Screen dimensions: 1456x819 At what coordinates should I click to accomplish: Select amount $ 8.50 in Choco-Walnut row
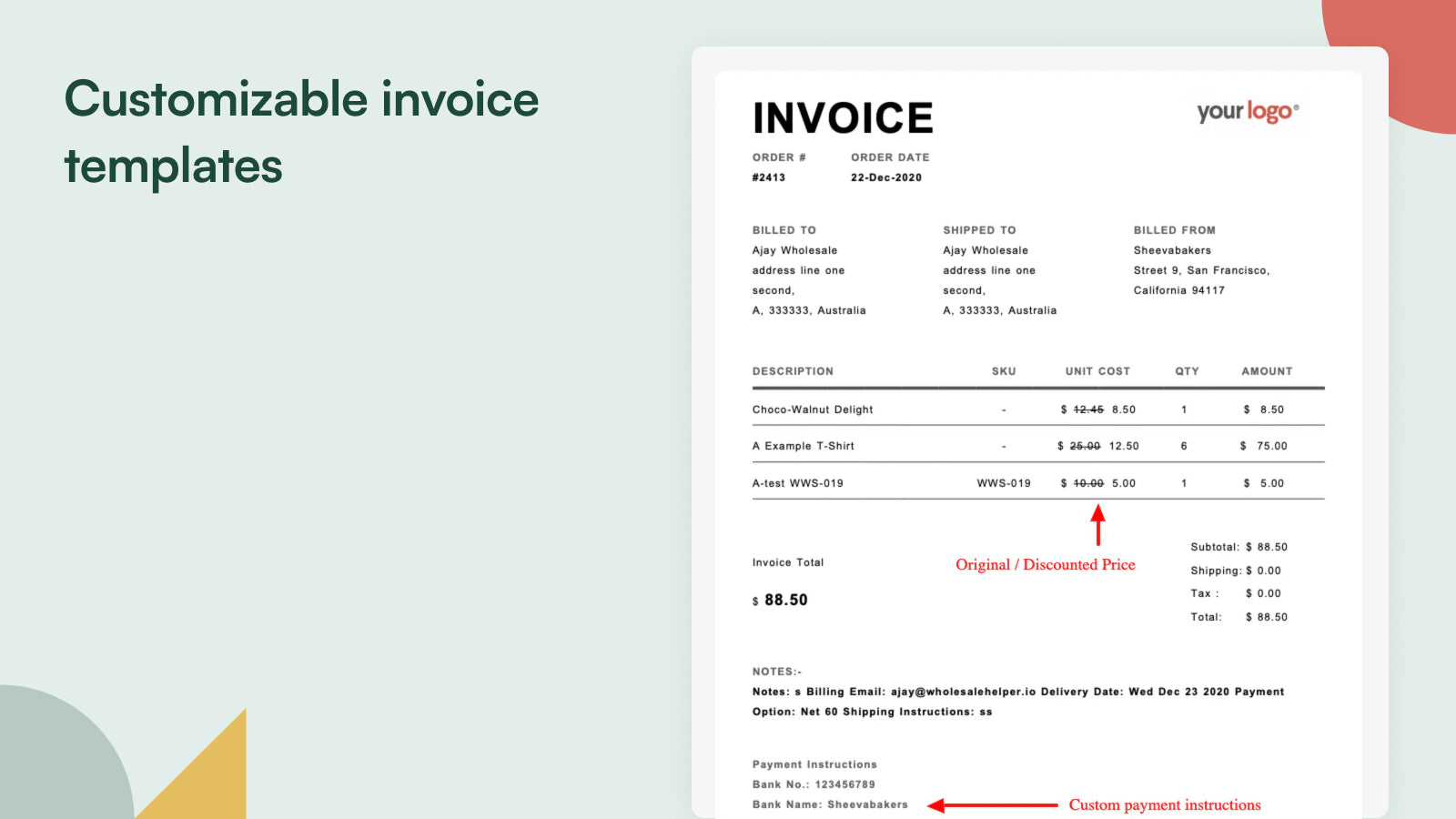point(1263,409)
